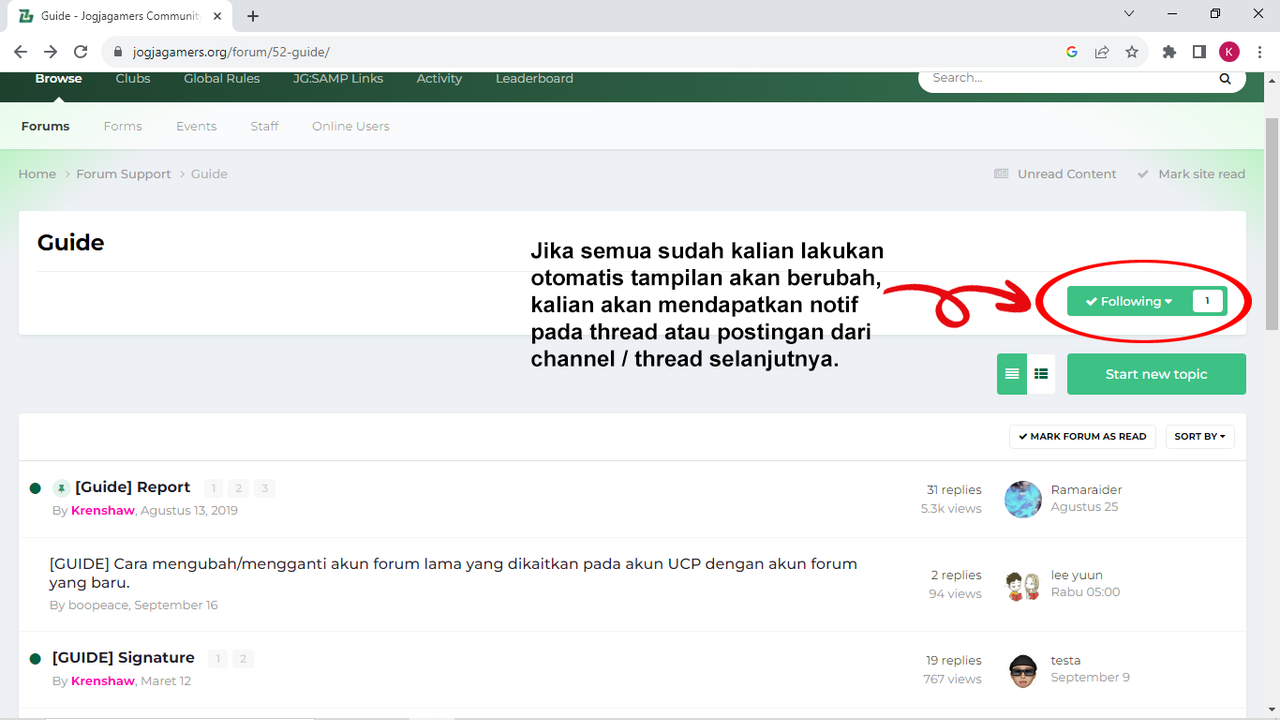
Task: Select the Forums sub-tab
Action: click(x=45, y=126)
